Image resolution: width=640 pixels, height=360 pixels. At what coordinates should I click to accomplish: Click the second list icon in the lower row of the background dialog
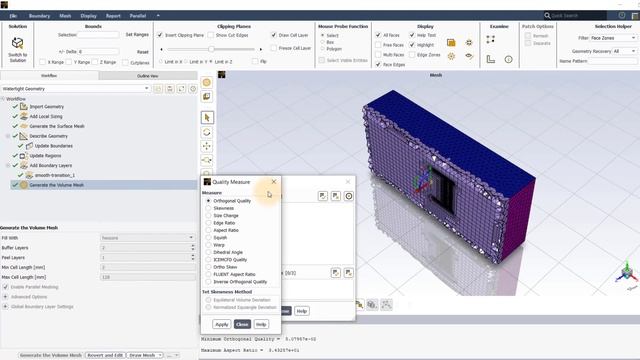348,273
